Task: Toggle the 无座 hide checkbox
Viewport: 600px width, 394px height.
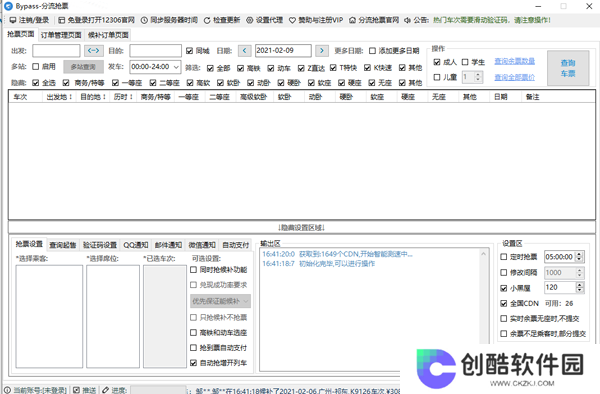Action: tap(372, 83)
